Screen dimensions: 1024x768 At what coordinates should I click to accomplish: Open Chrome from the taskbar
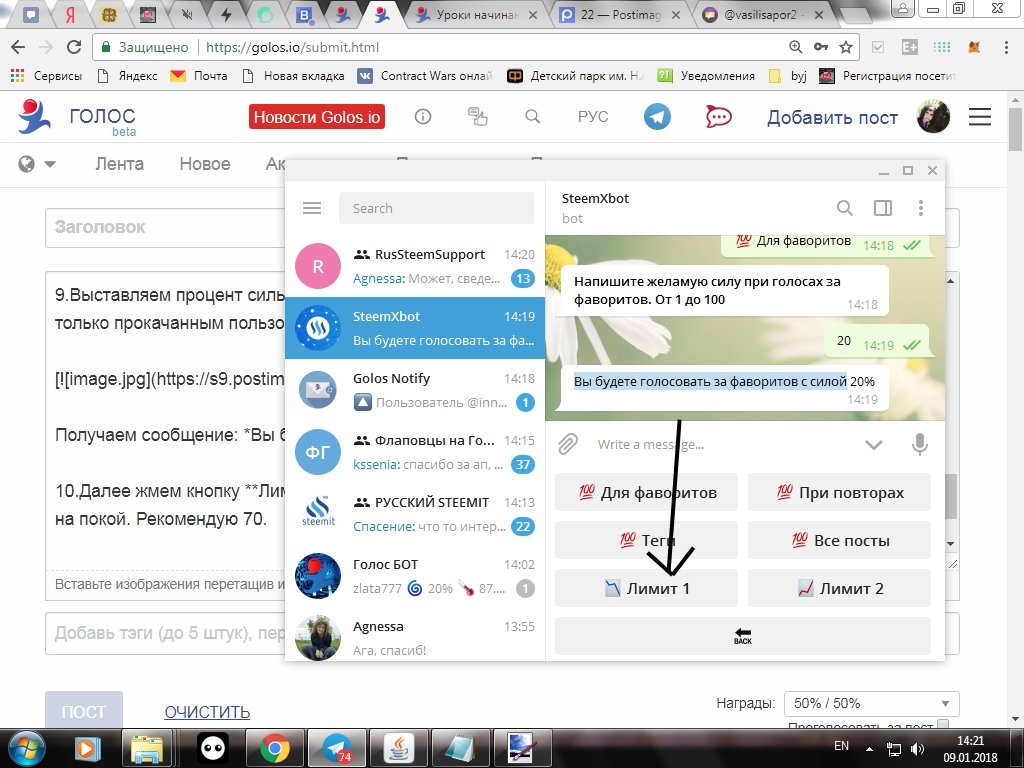coord(275,748)
